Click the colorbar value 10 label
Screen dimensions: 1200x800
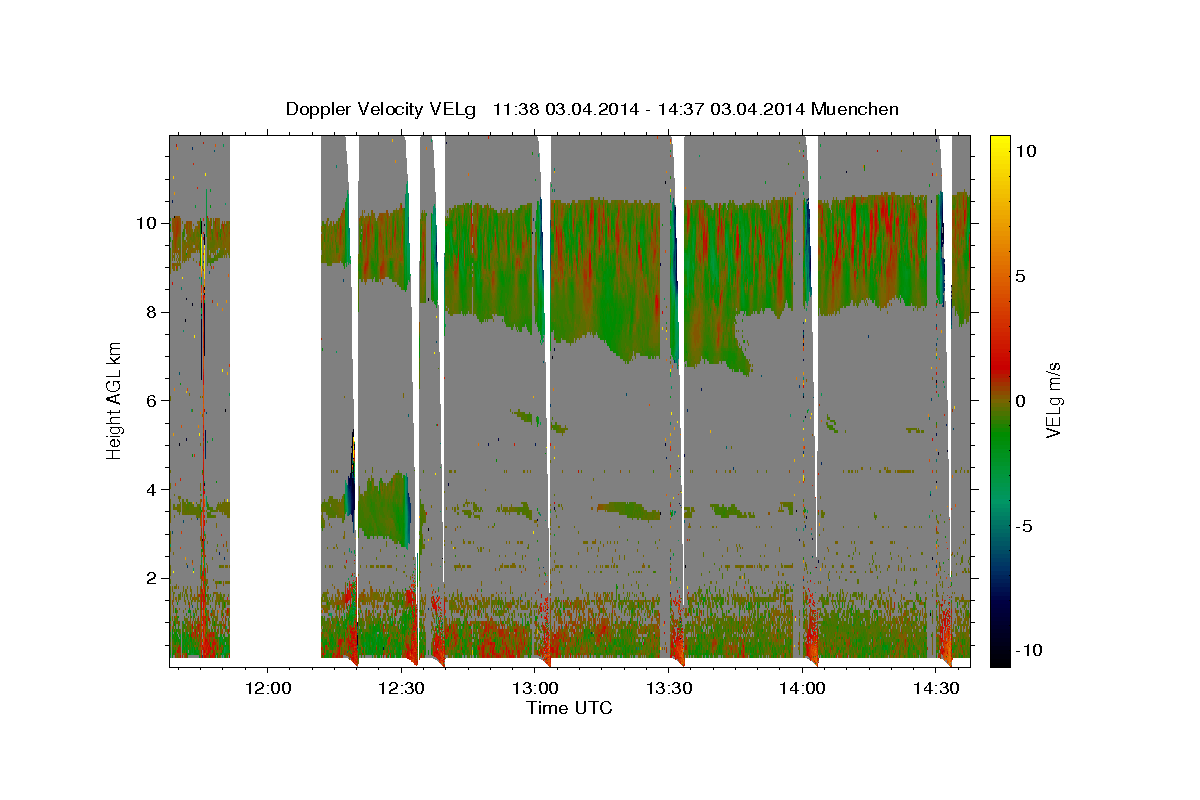point(1026,150)
